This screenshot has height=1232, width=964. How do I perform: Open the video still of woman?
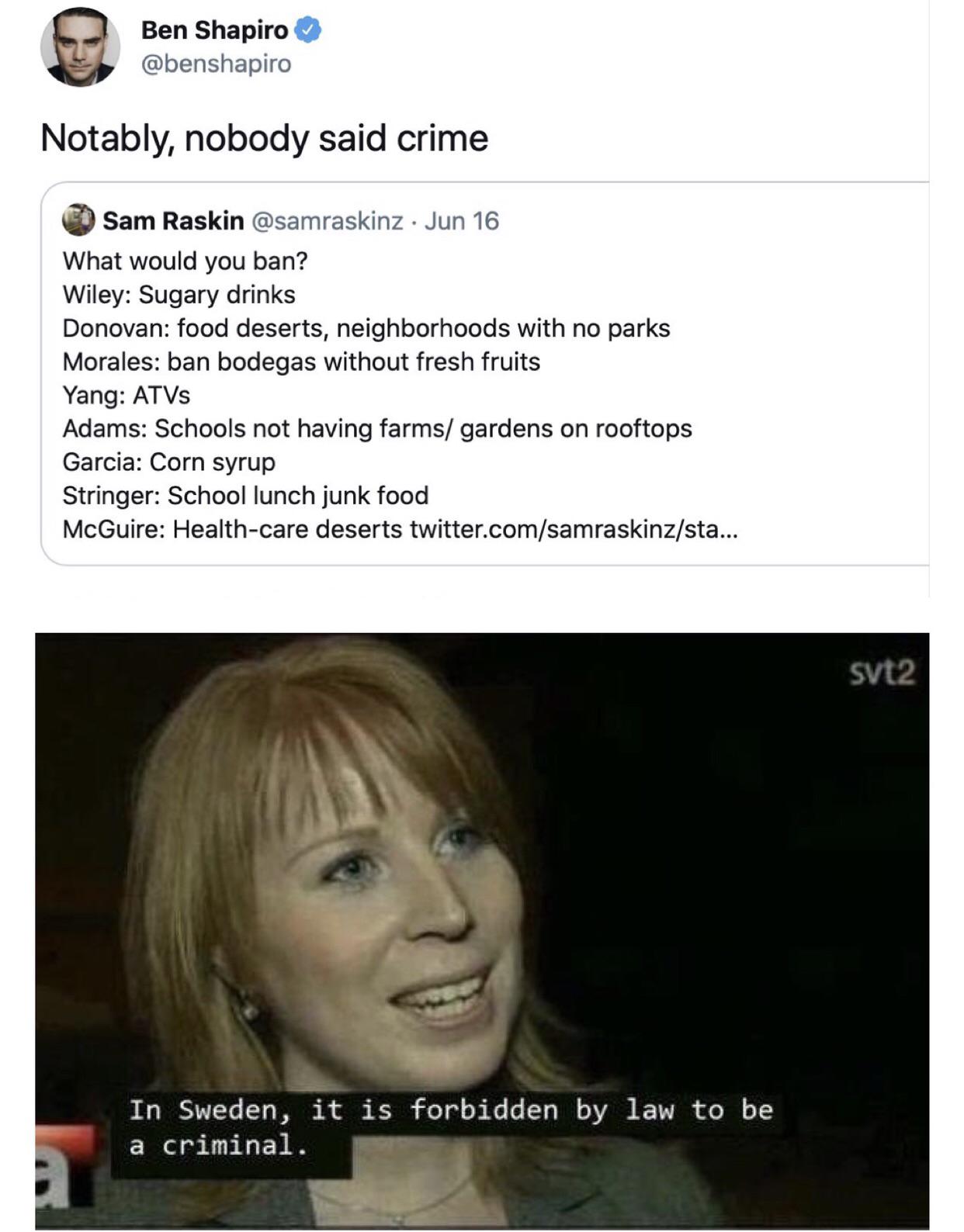pos(482,931)
